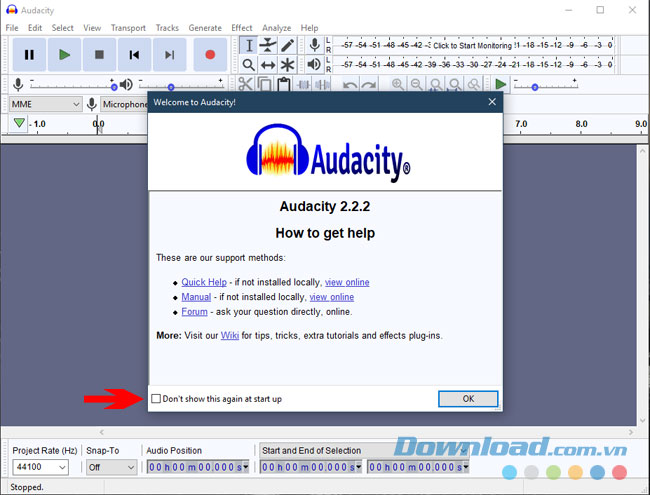Viewport: 650px width, 495px height.
Task: Click the playback volume slider handle
Action: [x=171, y=87]
